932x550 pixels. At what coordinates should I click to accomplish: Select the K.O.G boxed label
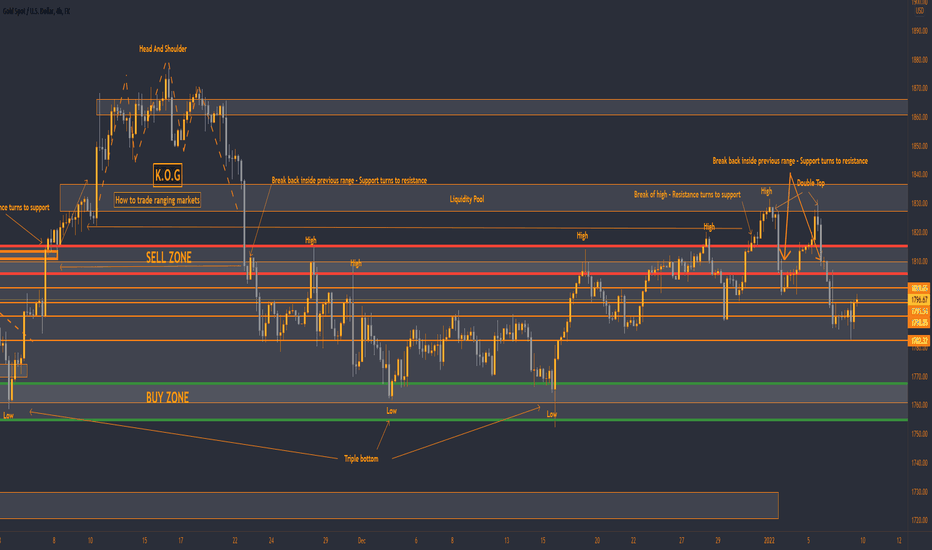[168, 175]
